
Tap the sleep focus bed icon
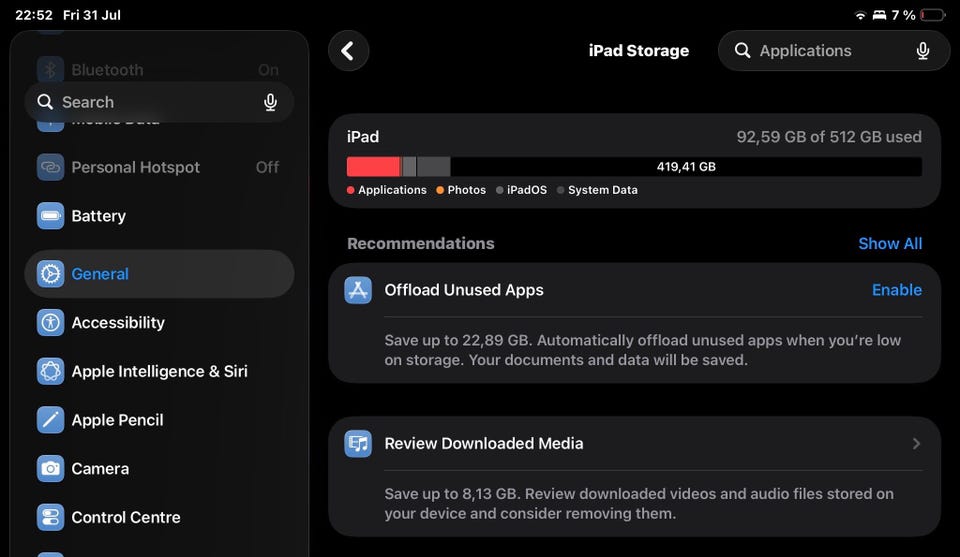tap(879, 15)
